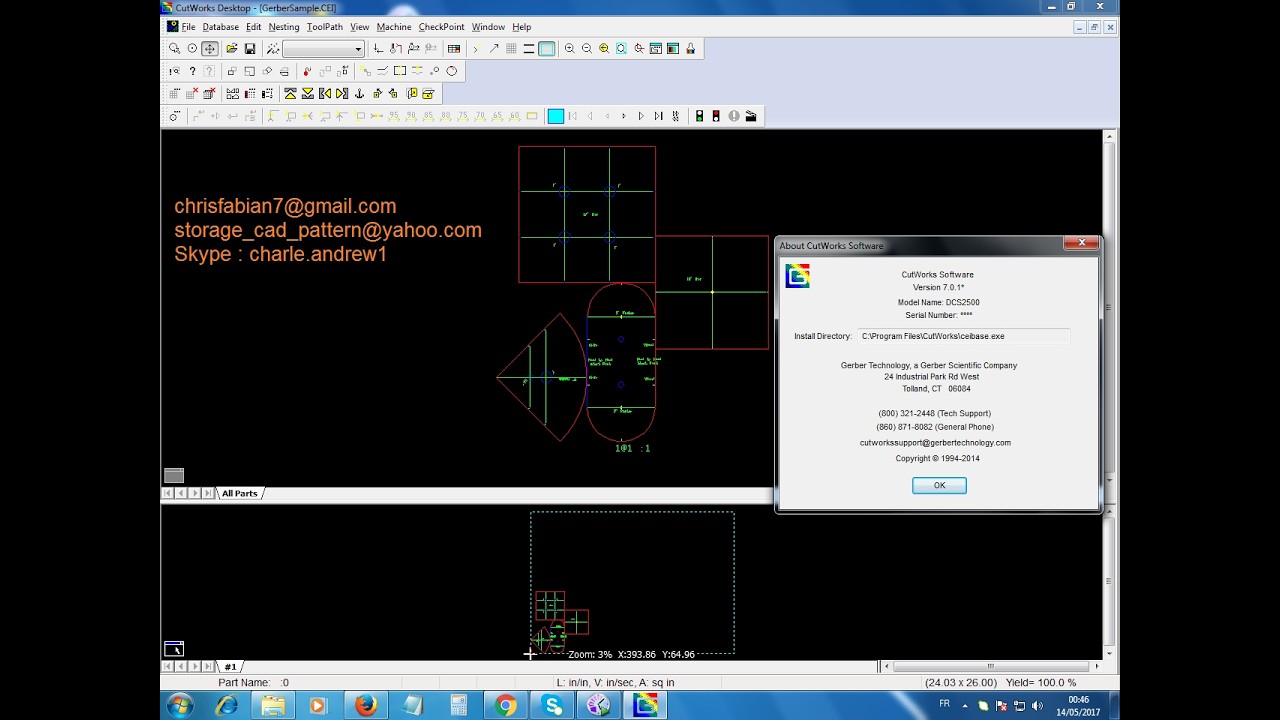Image resolution: width=1280 pixels, height=720 pixels.
Task: Open the Database menu
Action: [220, 27]
